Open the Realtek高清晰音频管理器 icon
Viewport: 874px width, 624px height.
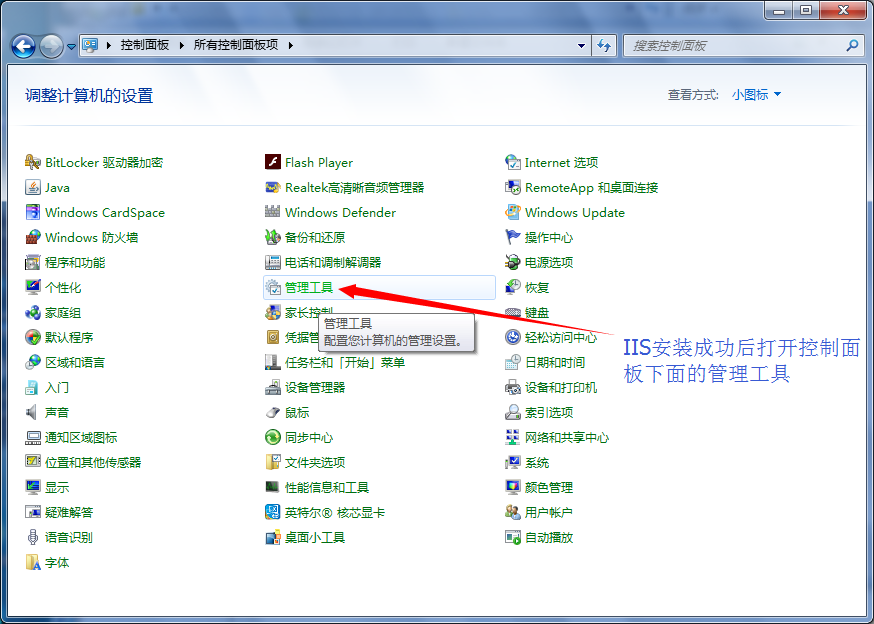pos(273,187)
